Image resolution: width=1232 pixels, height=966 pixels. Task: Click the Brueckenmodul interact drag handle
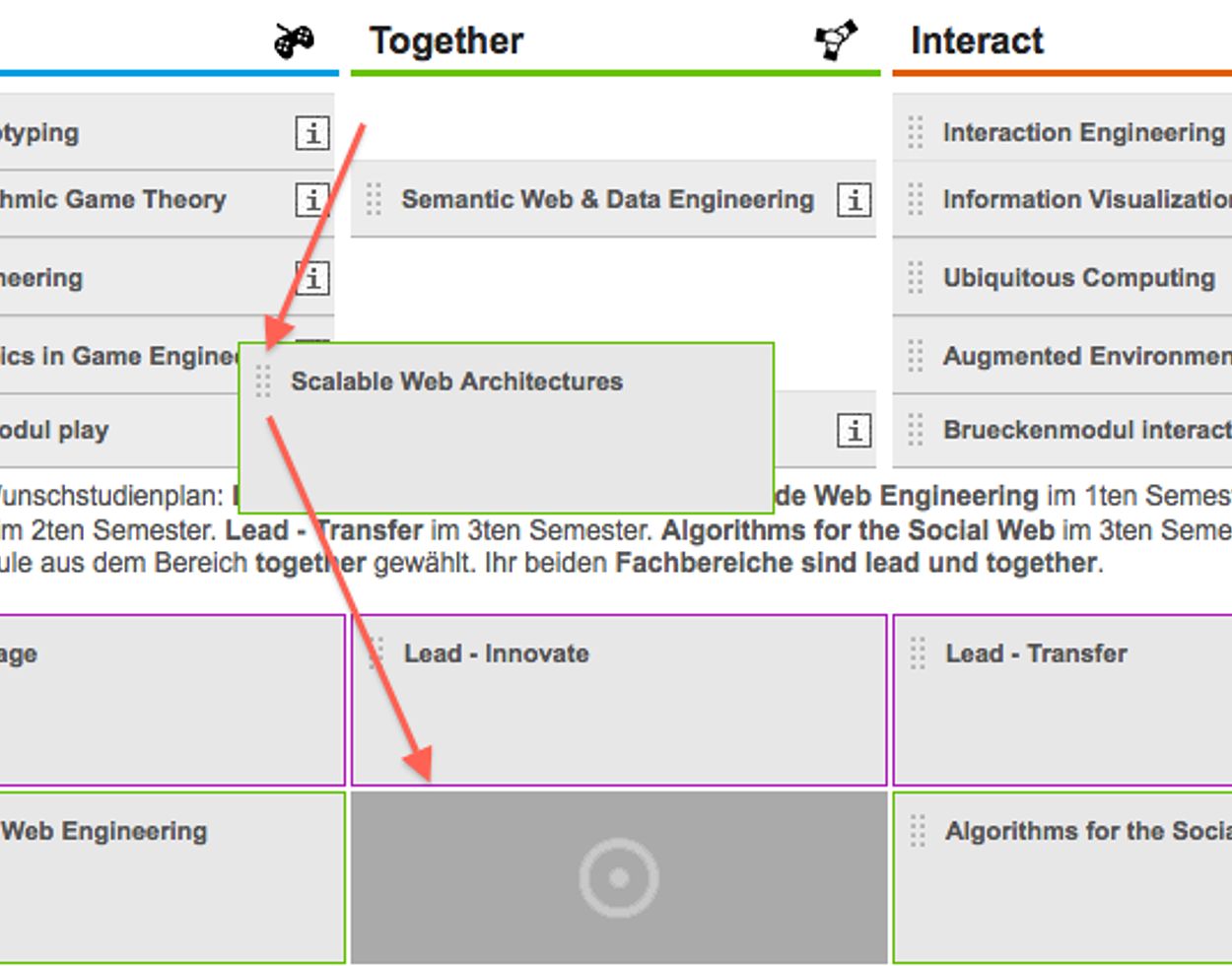tap(916, 430)
